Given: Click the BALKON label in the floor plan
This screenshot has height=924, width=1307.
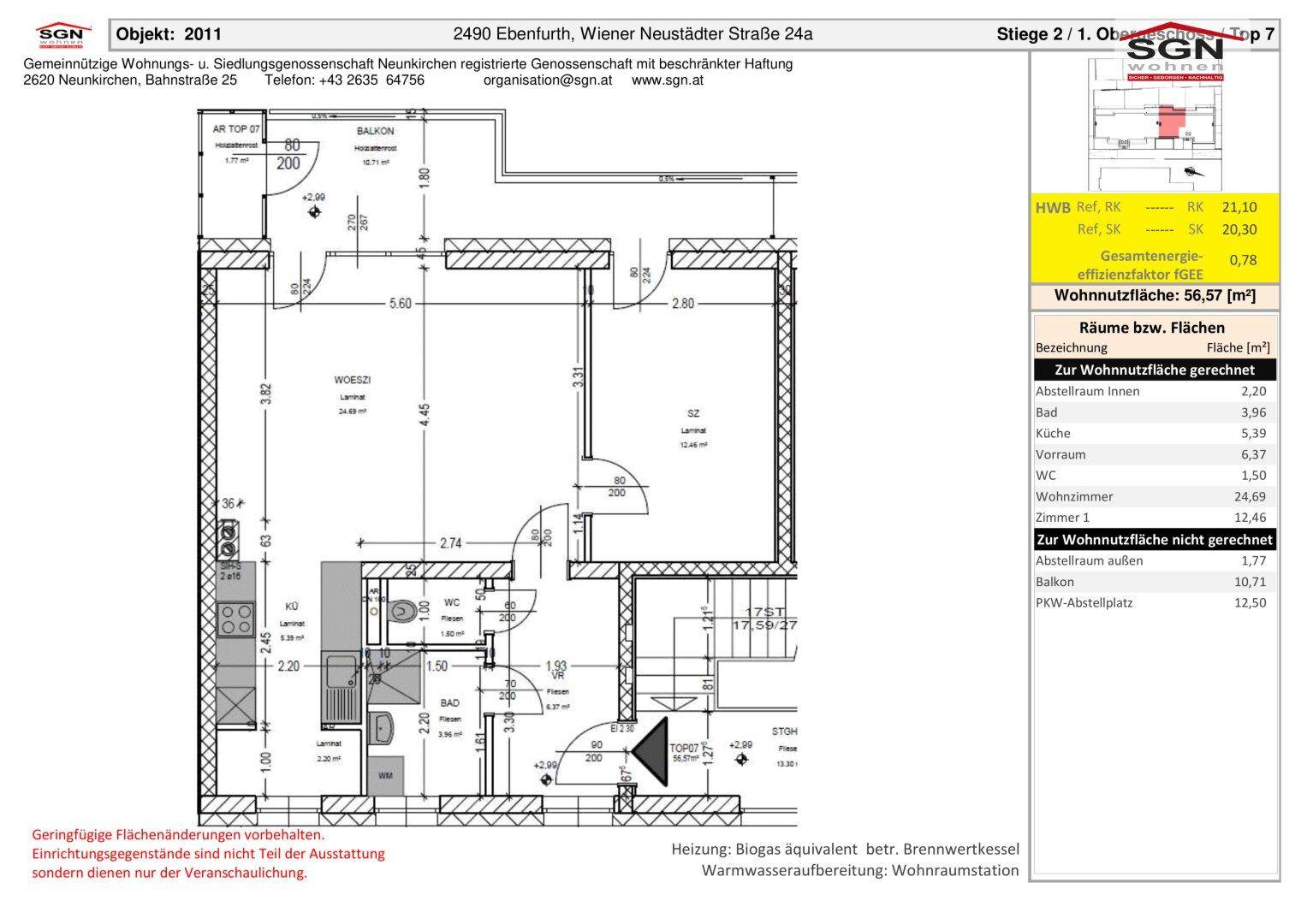Looking at the screenshot, I should coord(376,131).
